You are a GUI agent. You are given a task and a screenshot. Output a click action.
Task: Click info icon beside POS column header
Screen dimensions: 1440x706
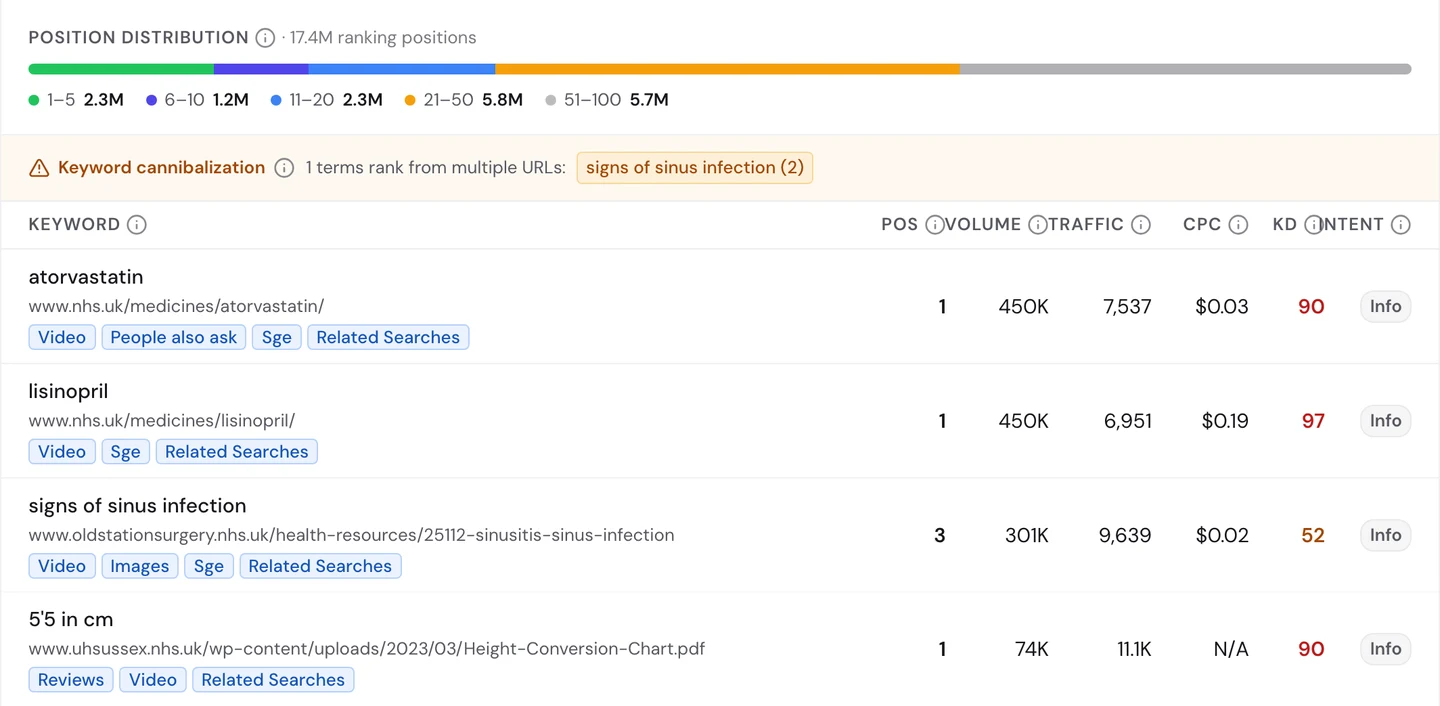coord(935,225)
